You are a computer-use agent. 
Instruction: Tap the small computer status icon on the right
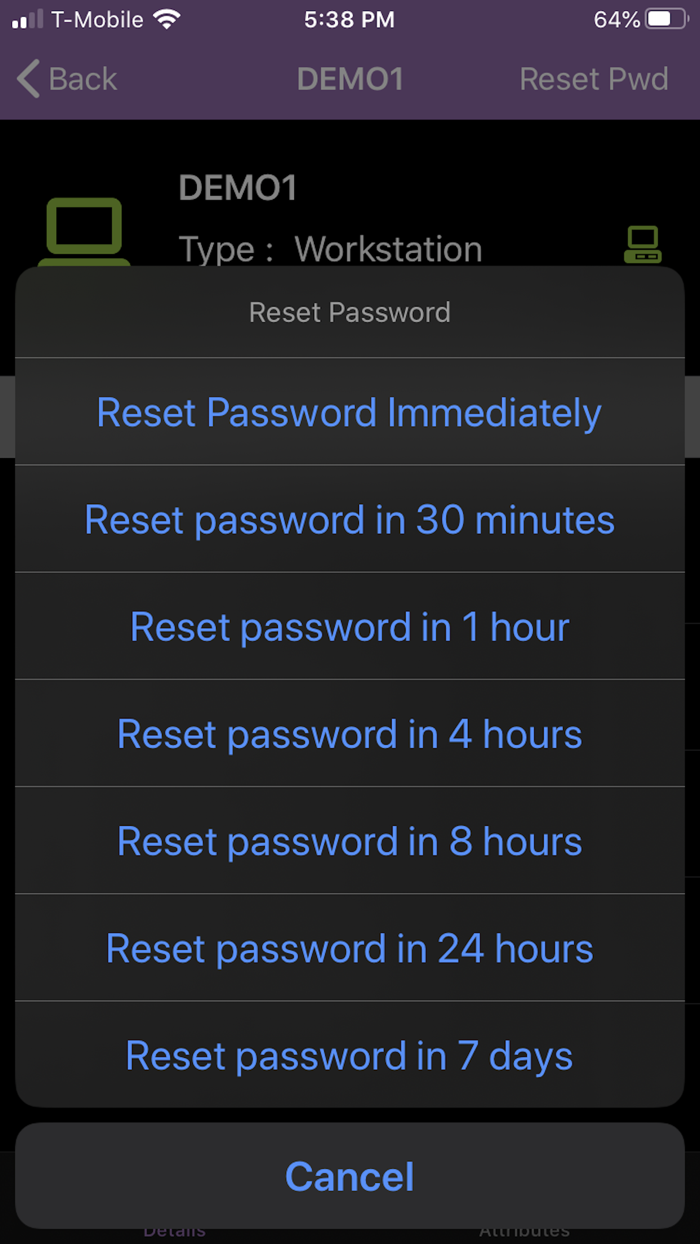(643, 243)
